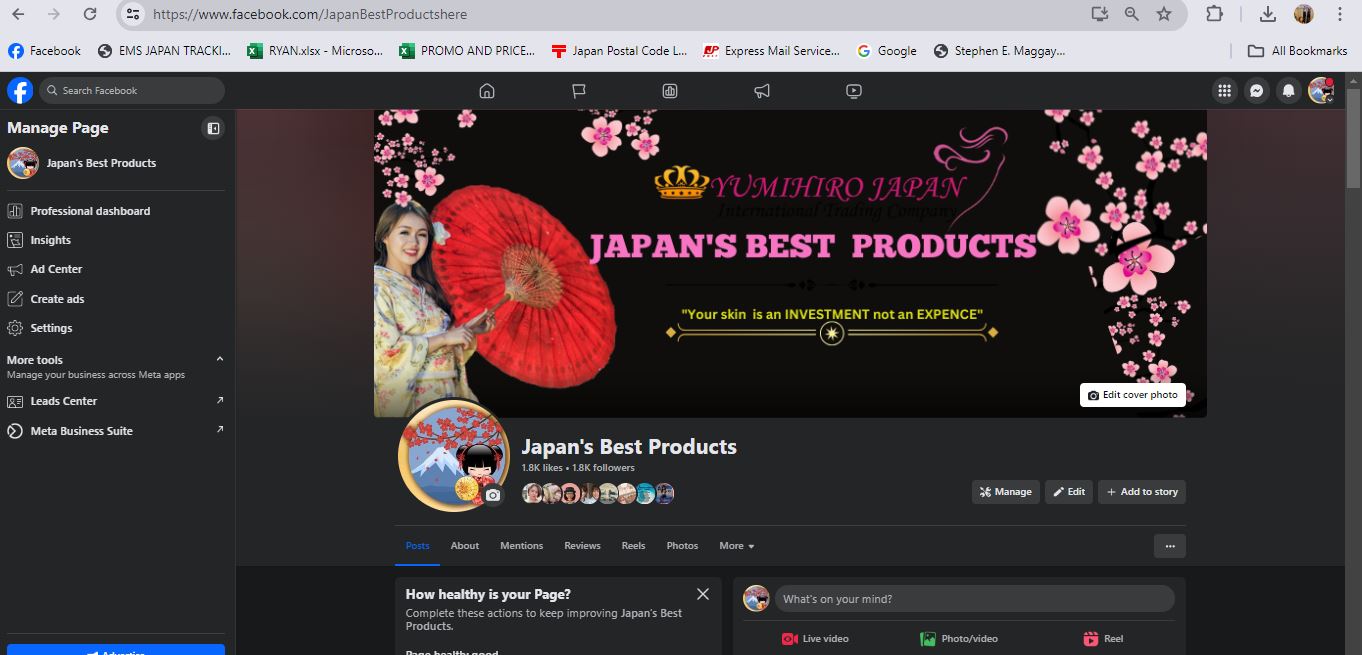1362x655 pixels.
Task: Click the browser address bar URL
Action: click(x=310, y=14)
